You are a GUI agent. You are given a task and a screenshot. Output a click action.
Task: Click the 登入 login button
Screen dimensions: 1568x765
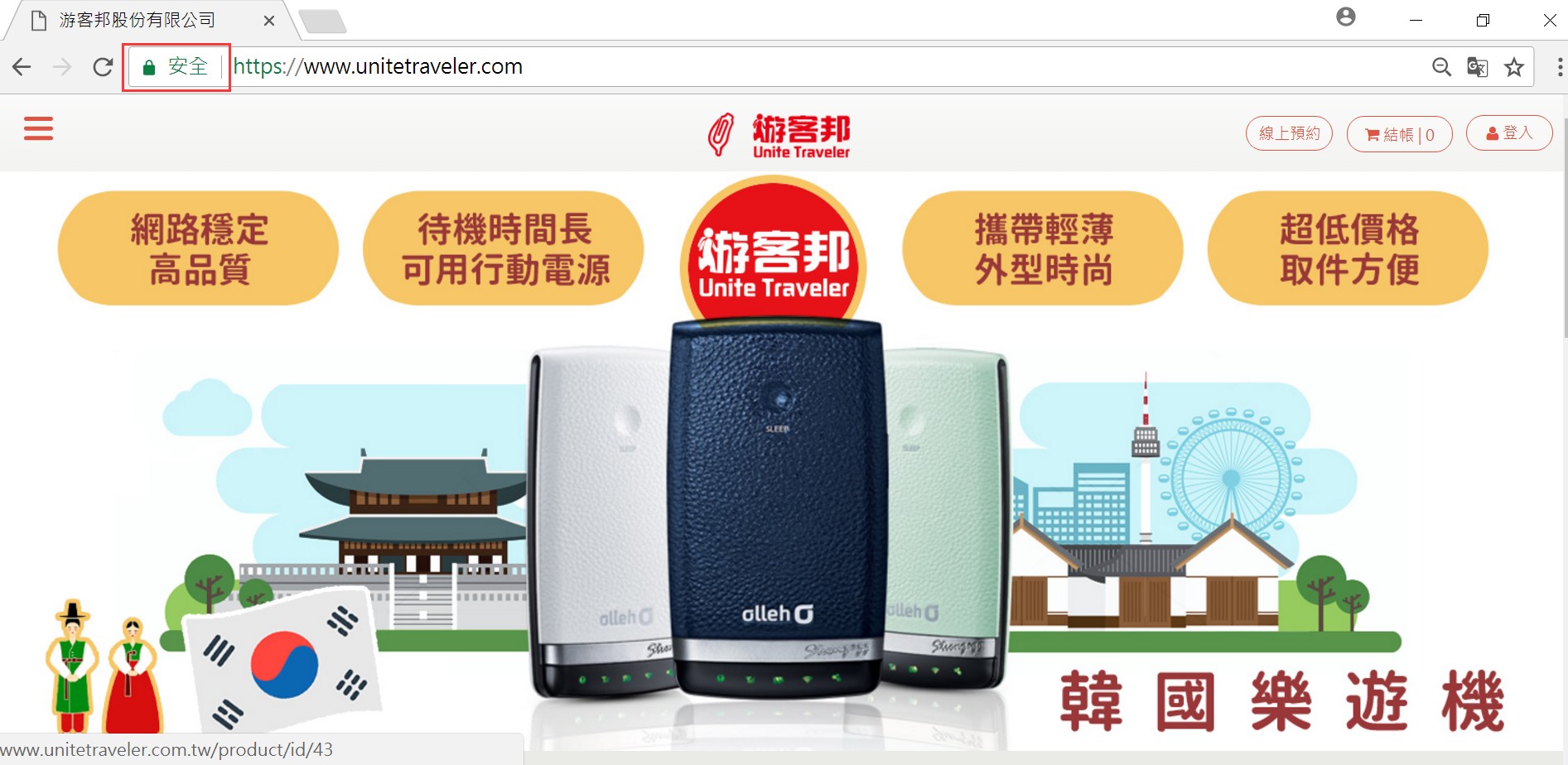click(x=1509, y=132)
